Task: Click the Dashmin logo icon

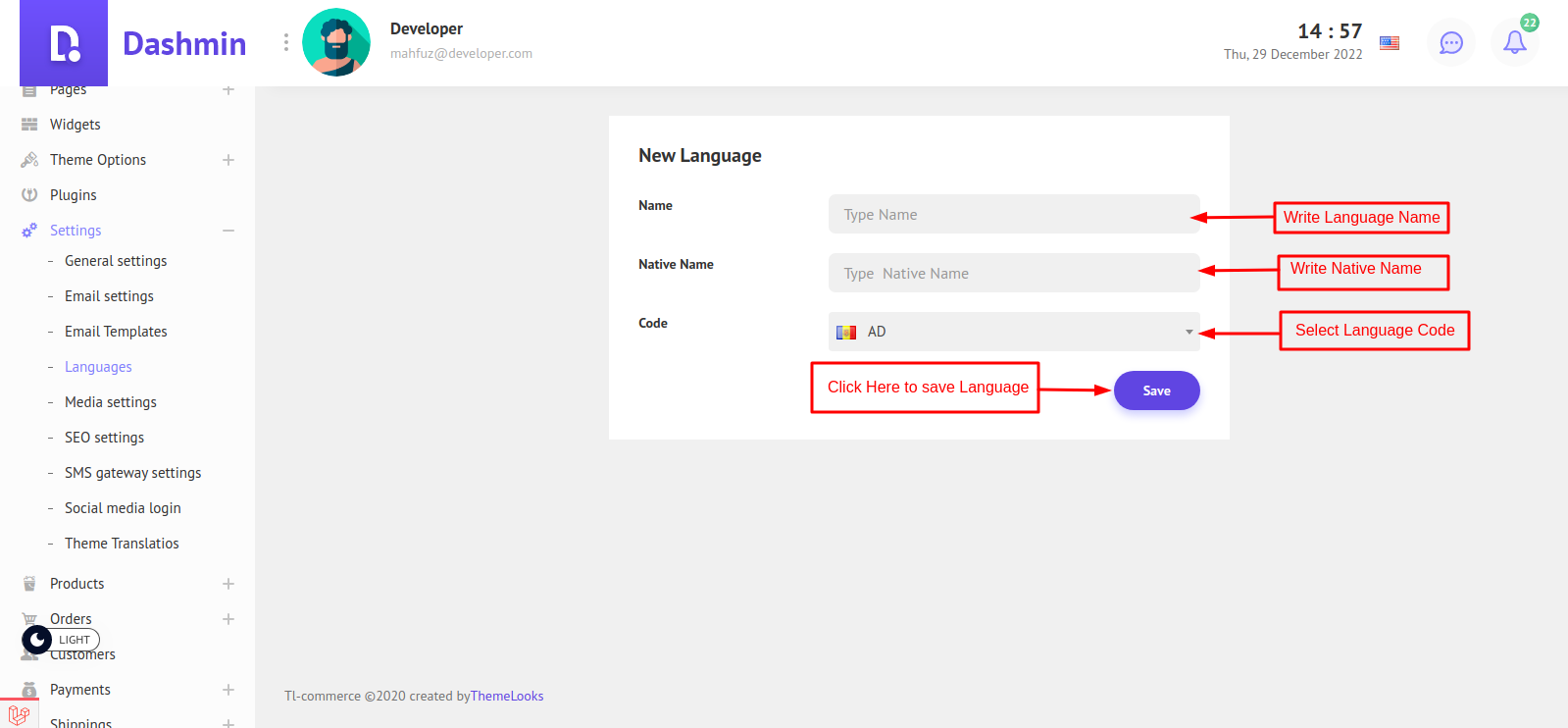Action: 64,43
